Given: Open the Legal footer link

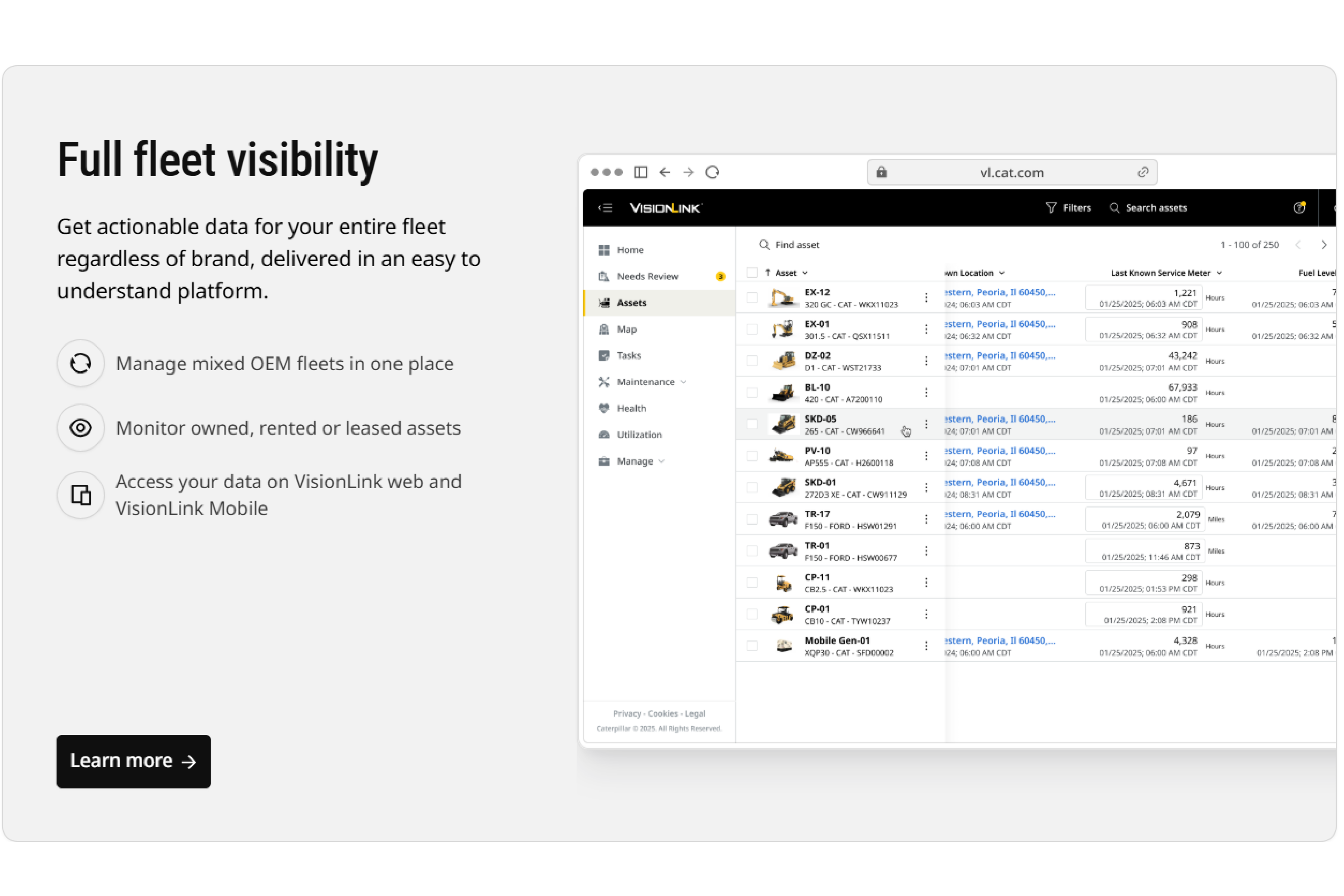Looking at the screenshot, I should click(695, 714).
